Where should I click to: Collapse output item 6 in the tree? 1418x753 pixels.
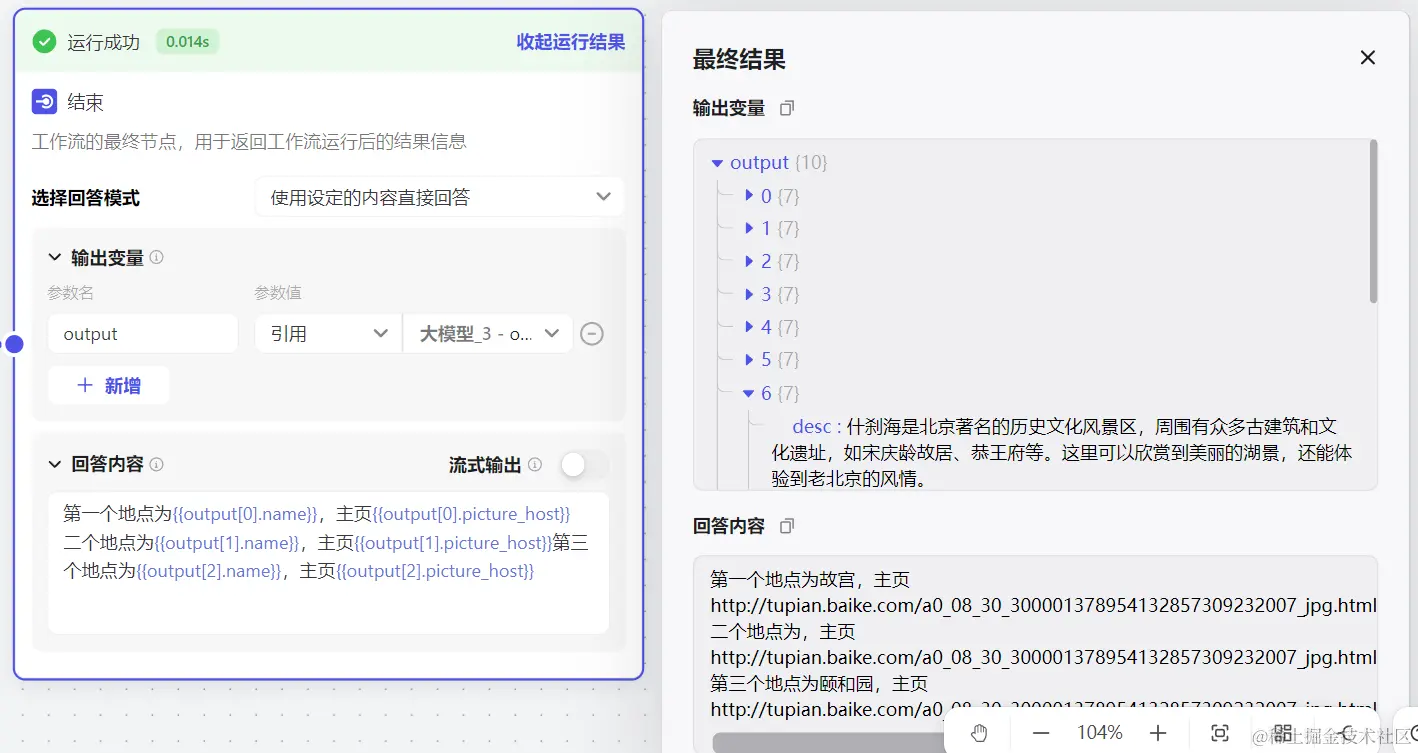click(x=749, y=393)
